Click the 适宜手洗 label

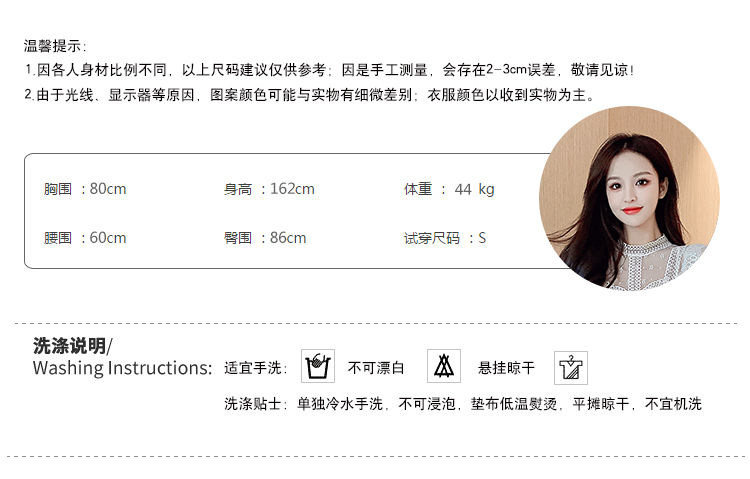click(x=255, y=368)
